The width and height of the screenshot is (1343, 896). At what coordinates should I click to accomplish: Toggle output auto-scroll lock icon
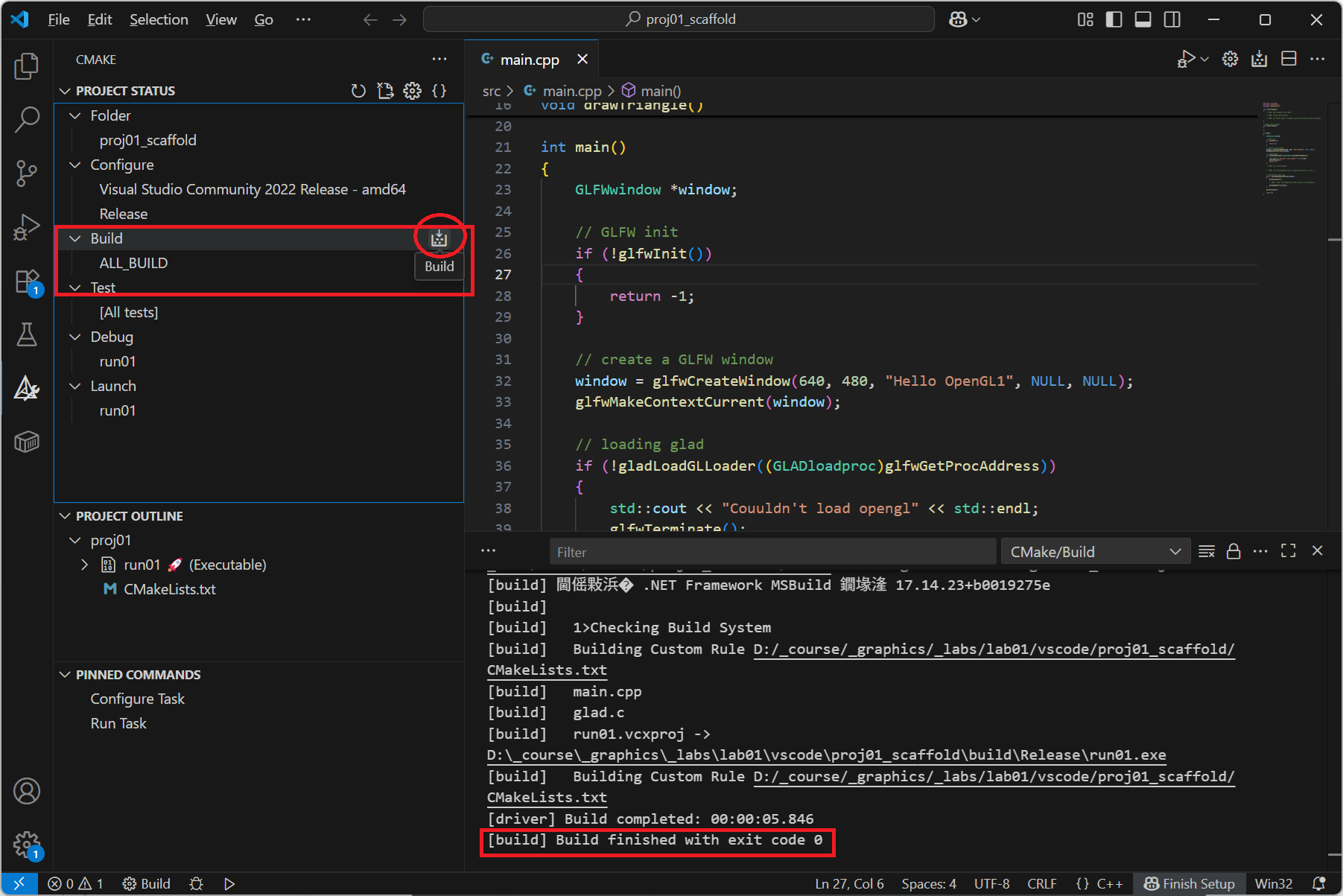1234,551
